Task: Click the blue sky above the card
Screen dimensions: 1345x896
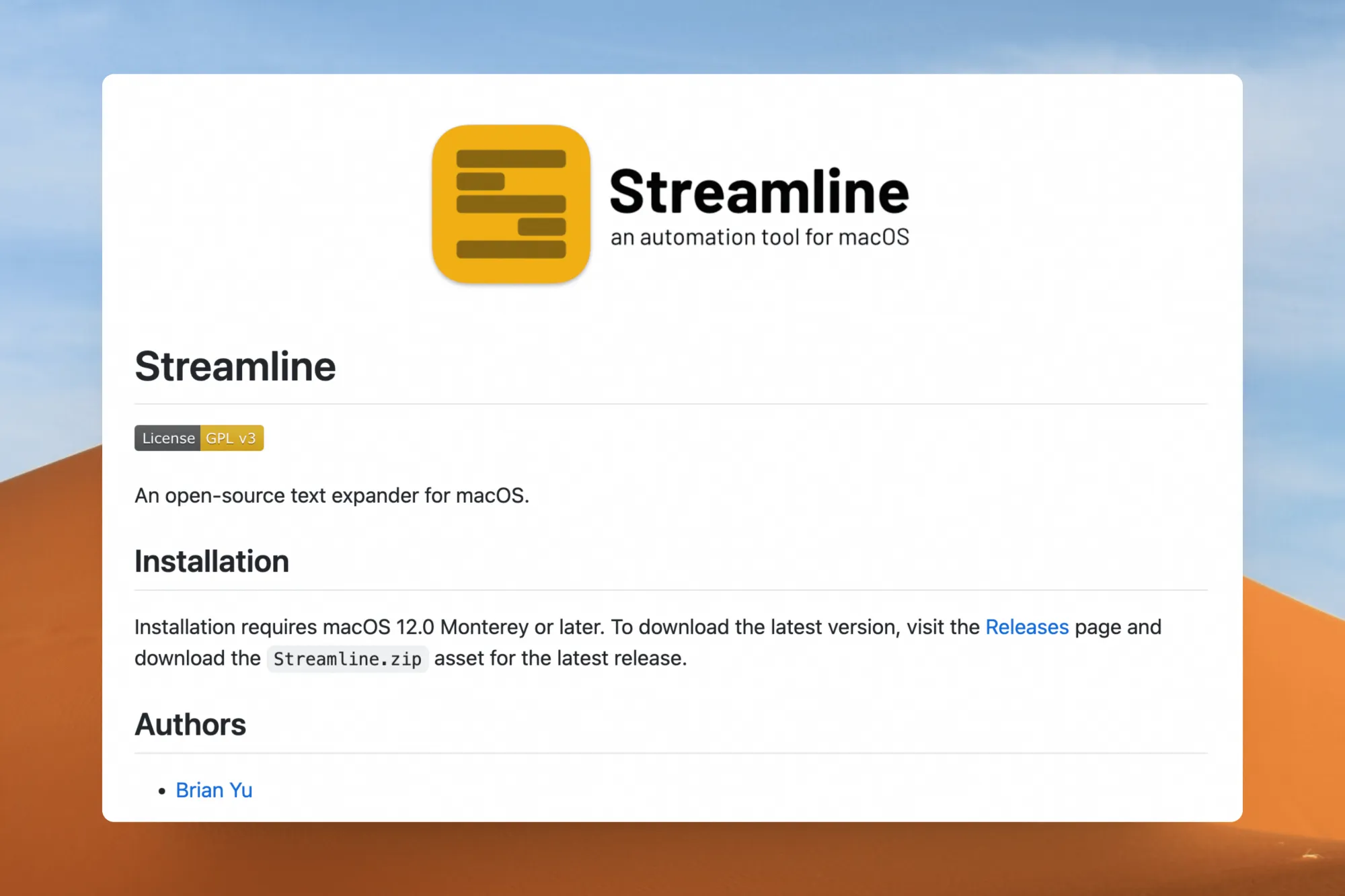Action: point(672,34)
